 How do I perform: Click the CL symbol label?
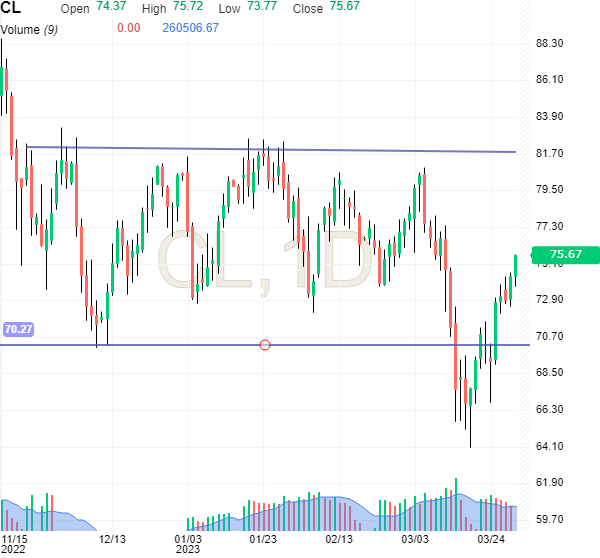tap(10, 8)
